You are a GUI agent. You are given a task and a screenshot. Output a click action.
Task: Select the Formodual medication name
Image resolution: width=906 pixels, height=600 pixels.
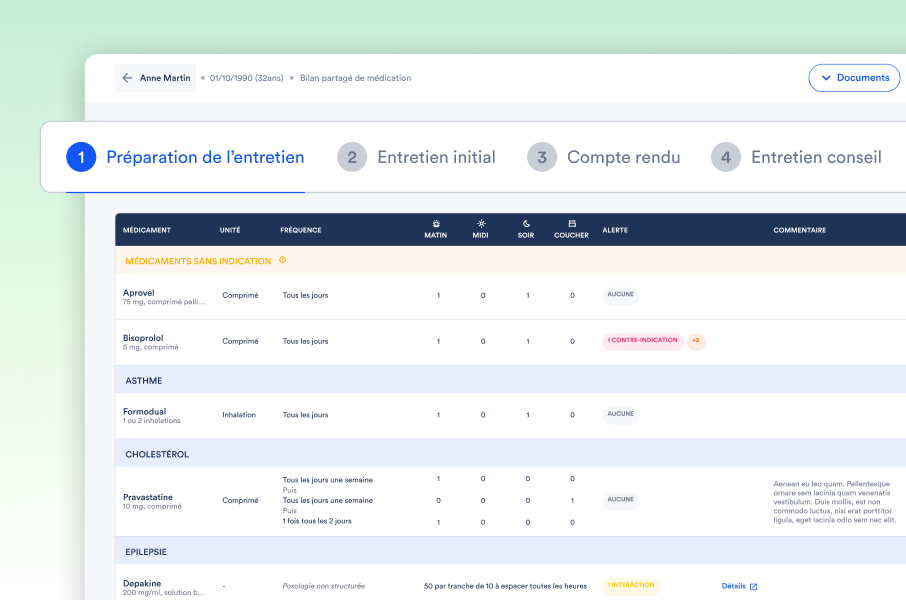coord(144,412)
